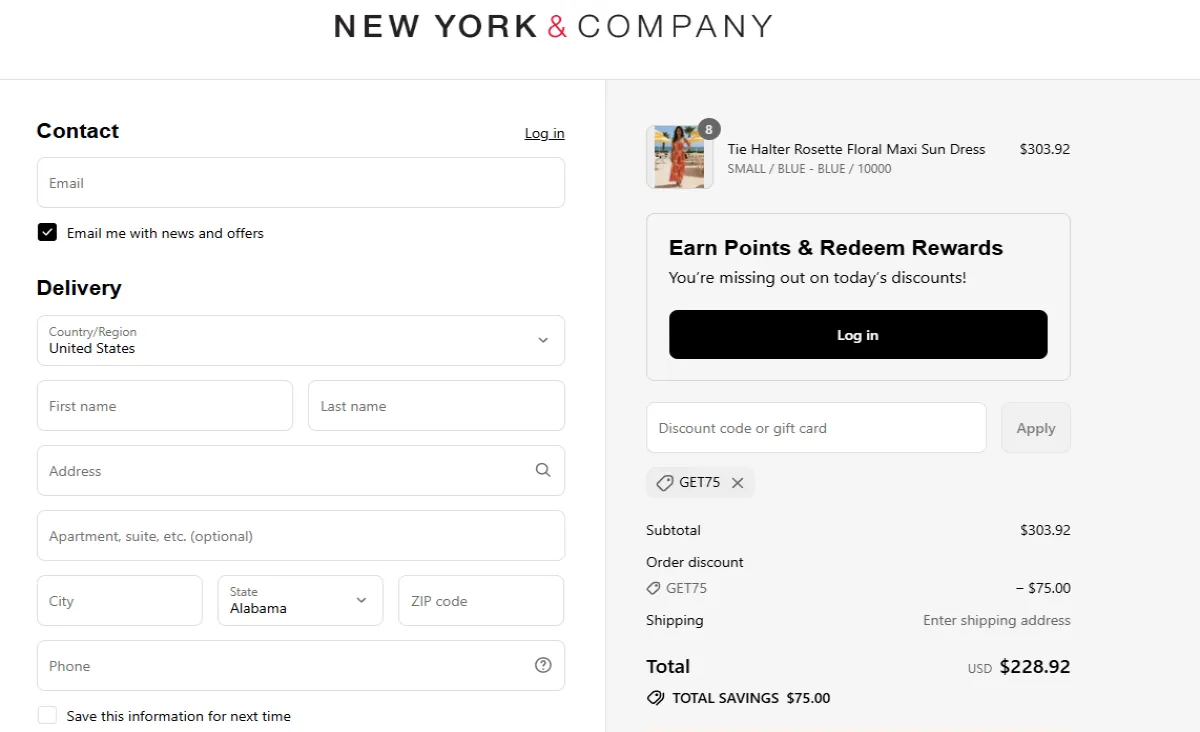The width and height of the screenshot is (1200, 732).
Task: Click the phone help question mark icon
Action: click(543, 665)
